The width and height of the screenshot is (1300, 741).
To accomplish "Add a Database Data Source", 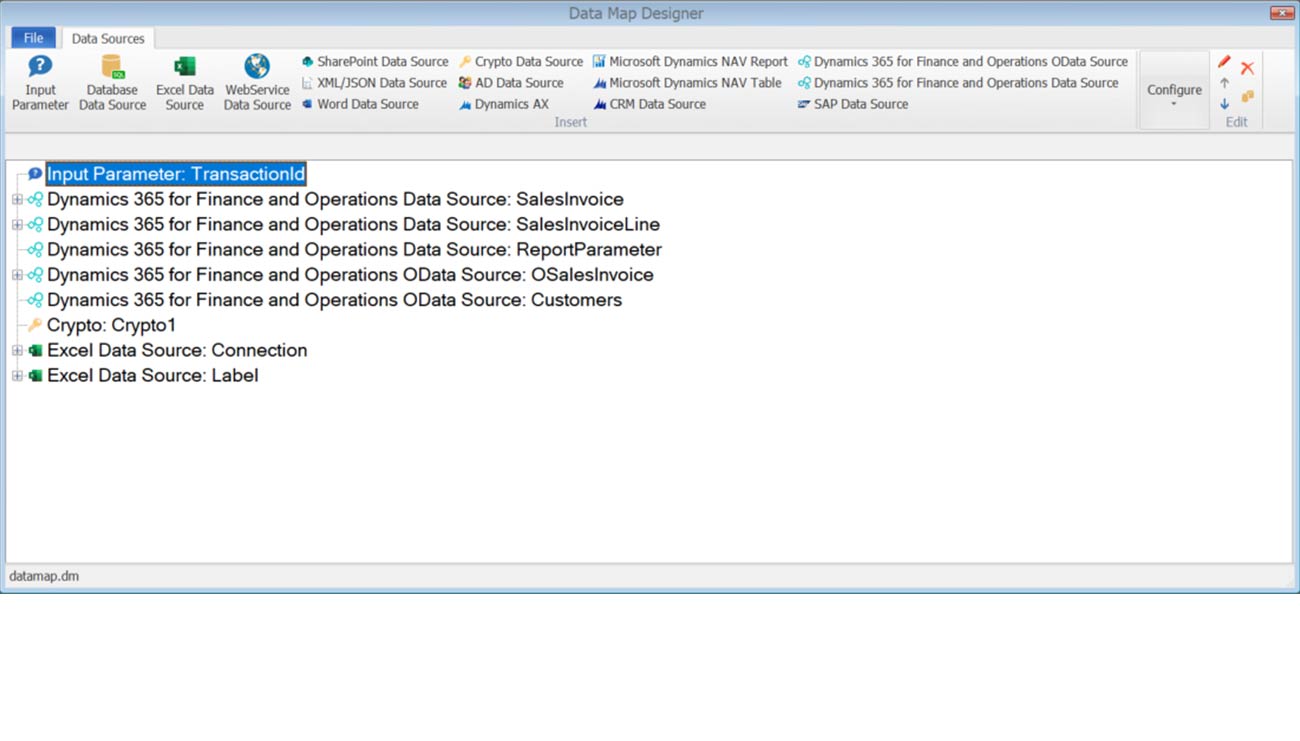I will click(x=112, y=82).
